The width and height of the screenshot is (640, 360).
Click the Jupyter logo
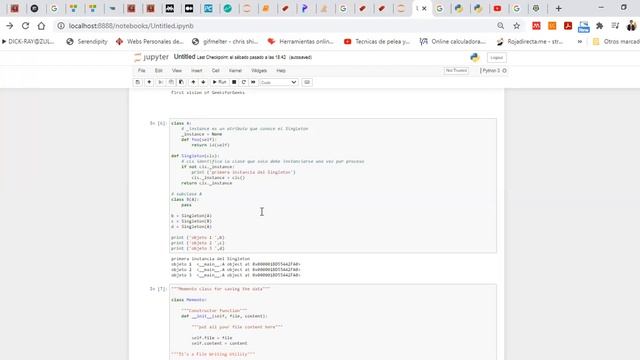(x=151, y=57)
